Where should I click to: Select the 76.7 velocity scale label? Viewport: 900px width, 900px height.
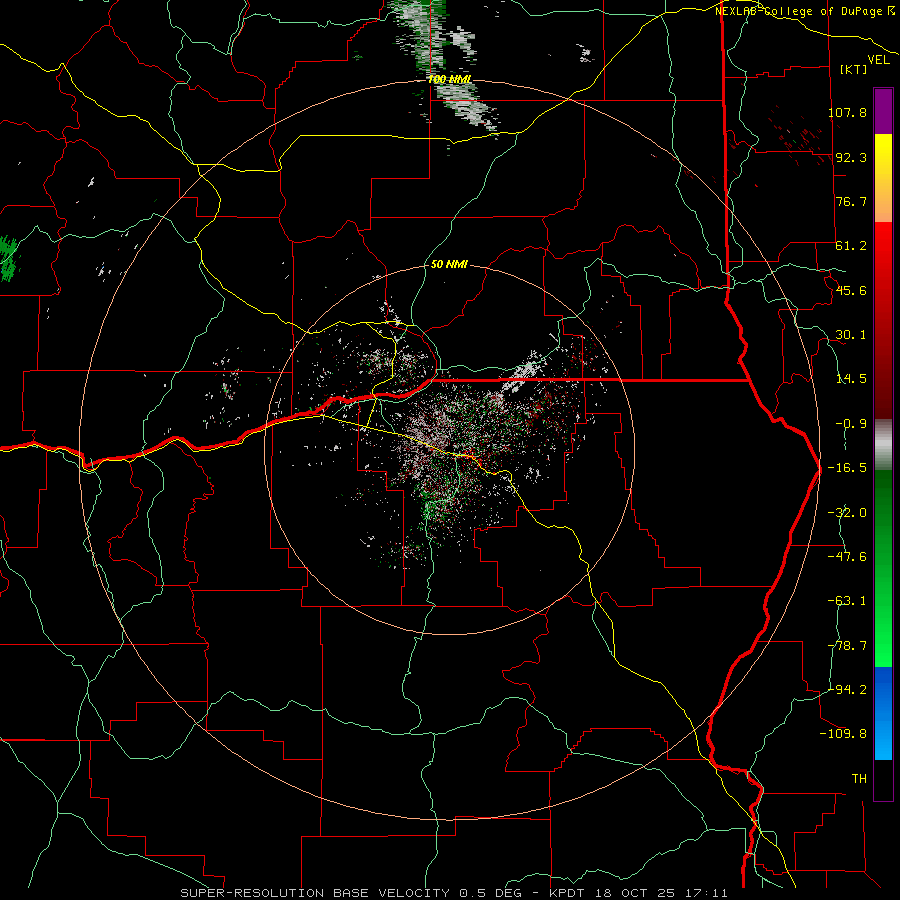click(x=851, y=201)
